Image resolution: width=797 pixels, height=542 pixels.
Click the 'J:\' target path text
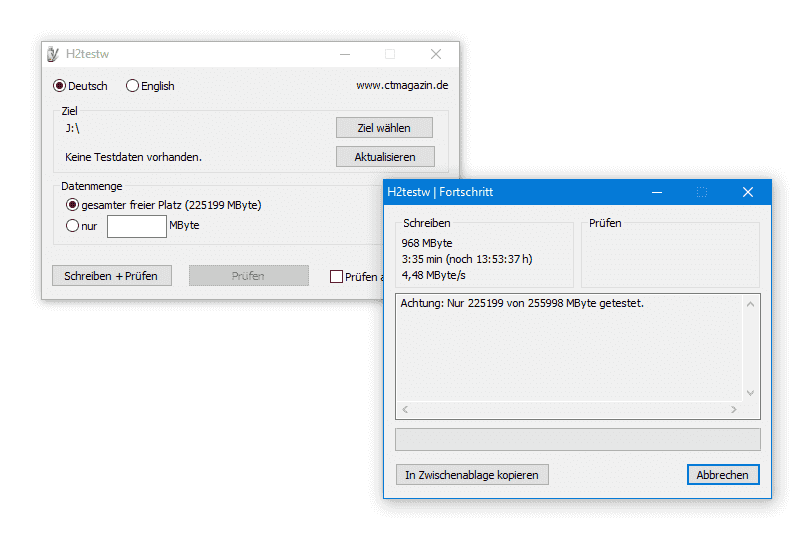point(72,128)
